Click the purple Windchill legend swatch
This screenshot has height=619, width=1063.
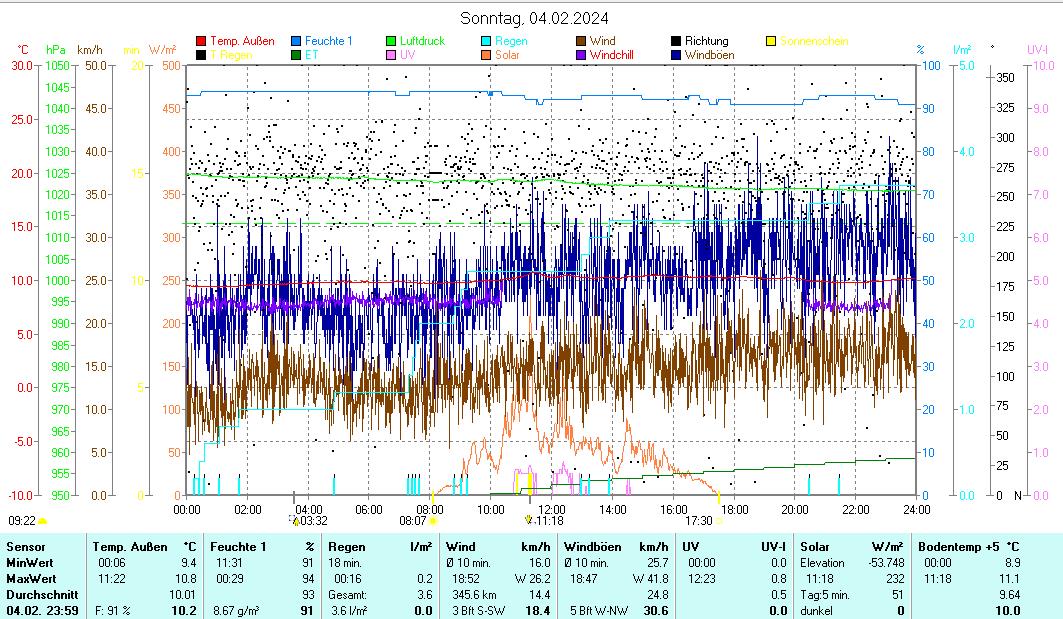tap(581, 56)
